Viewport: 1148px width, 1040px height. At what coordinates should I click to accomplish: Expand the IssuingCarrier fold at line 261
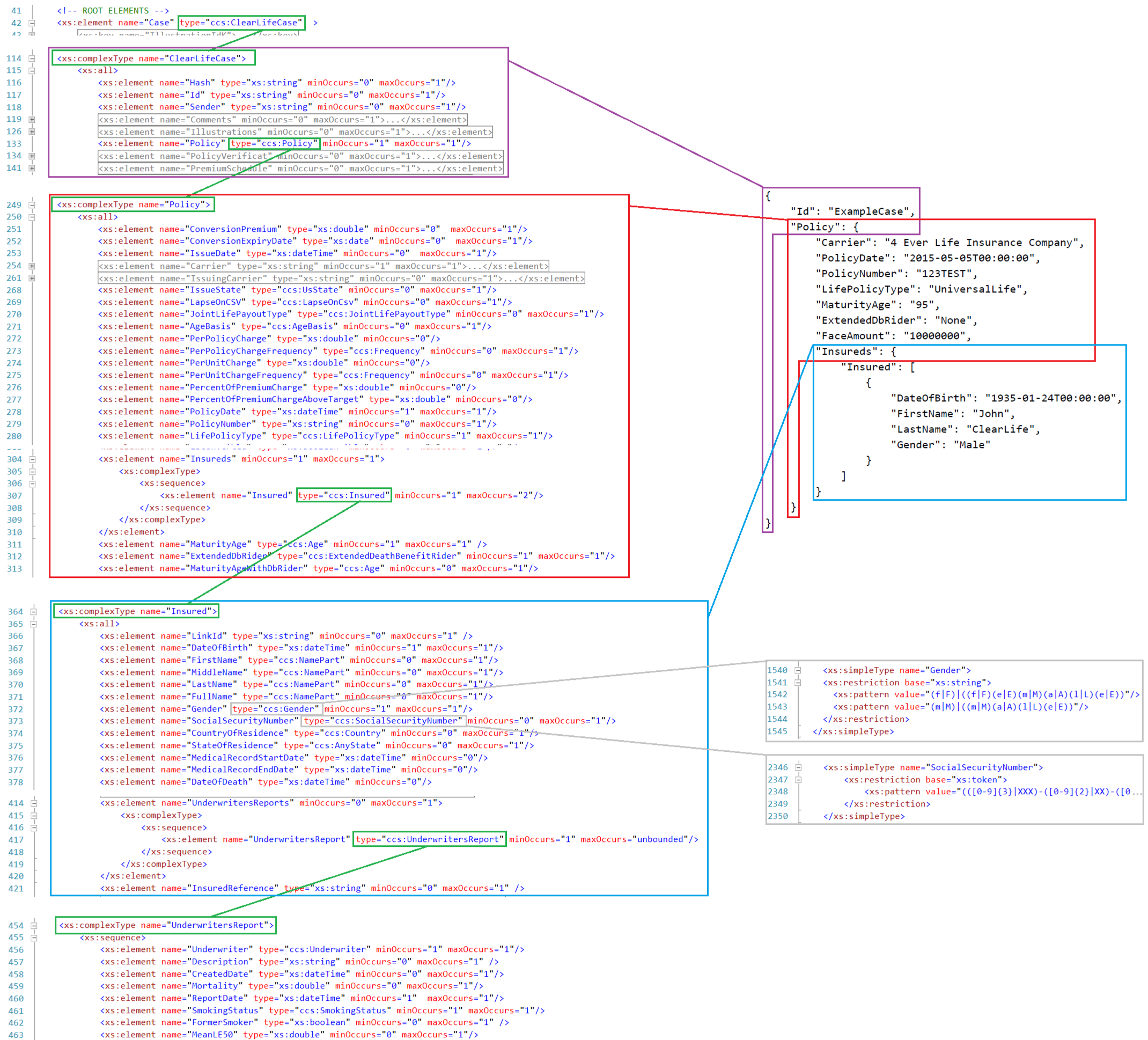(32, 278)
